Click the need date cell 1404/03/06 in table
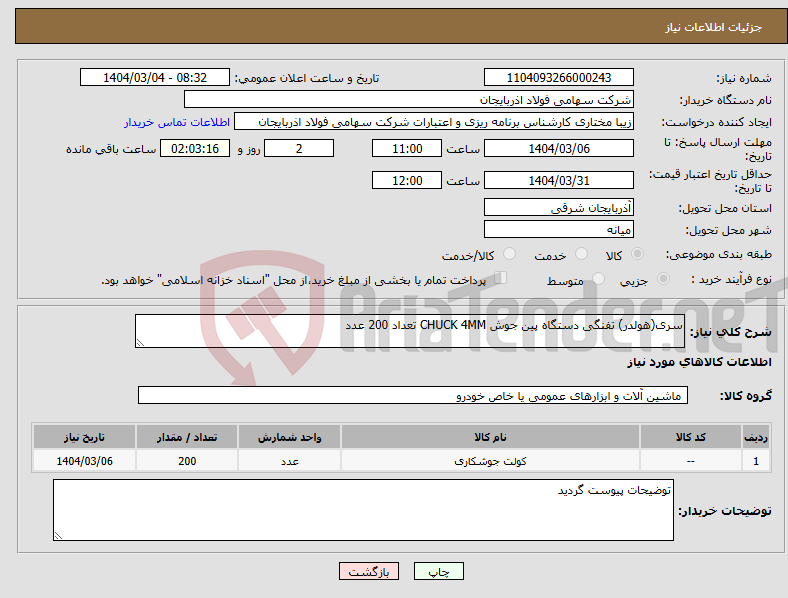 84,461
